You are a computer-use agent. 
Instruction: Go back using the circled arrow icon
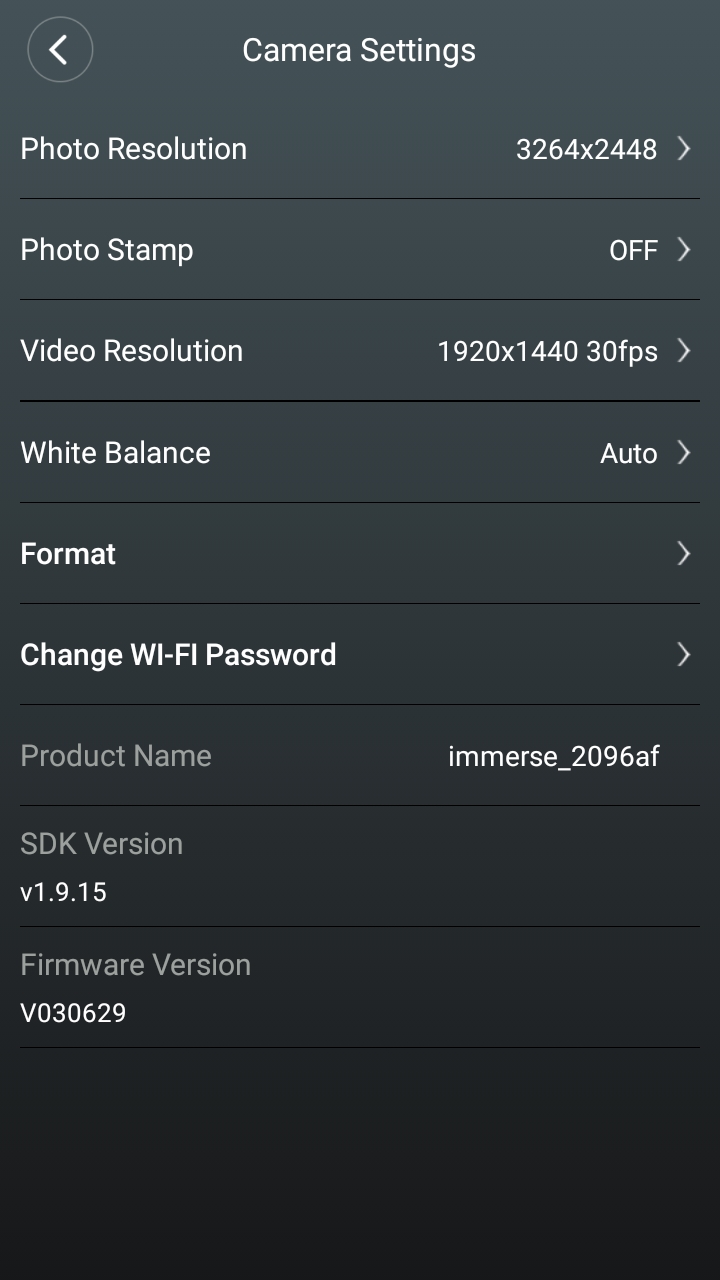point(60,50)
